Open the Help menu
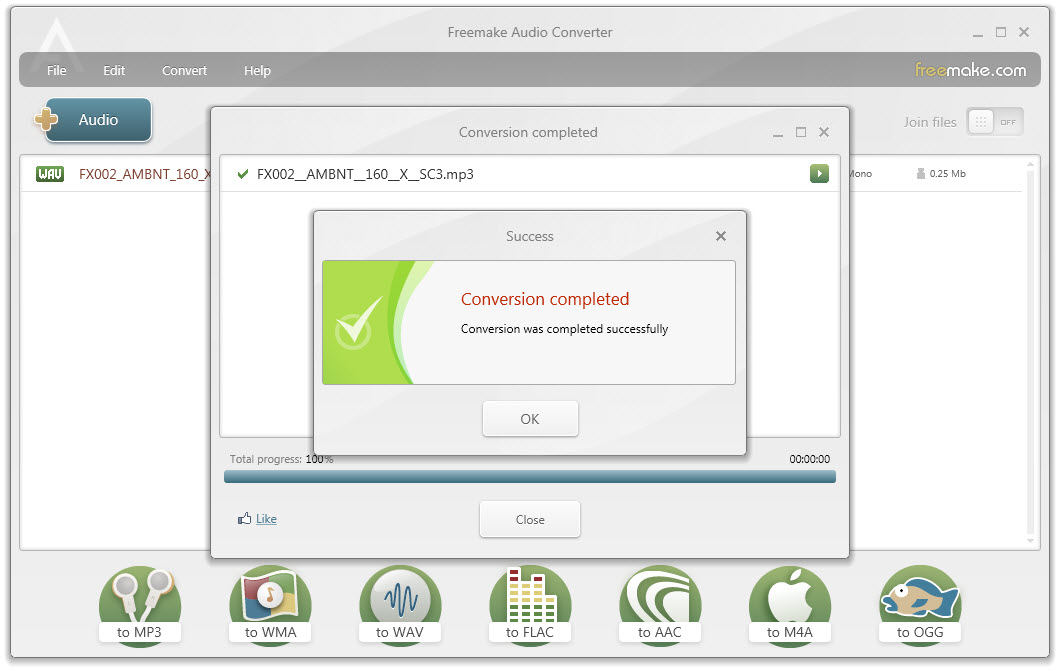The image size is (1060, 670). [257, 70]
